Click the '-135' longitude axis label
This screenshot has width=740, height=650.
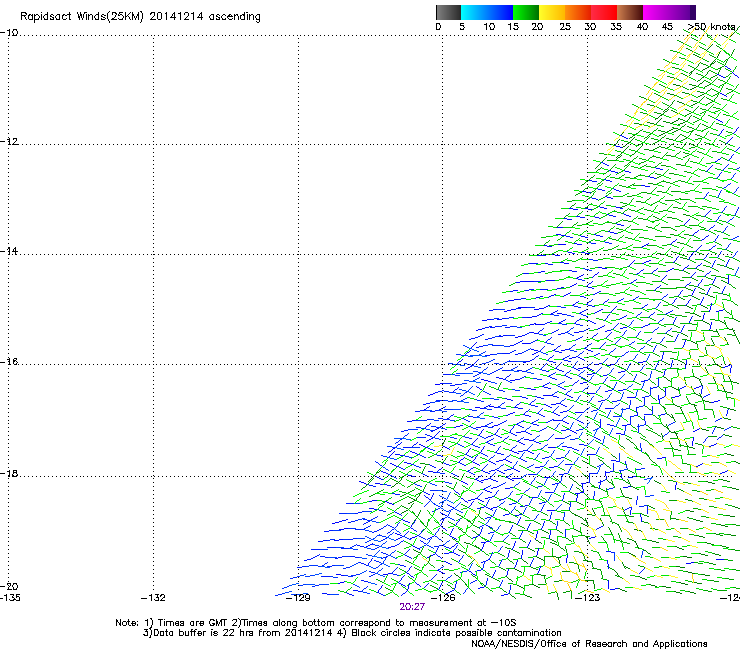(x=10, y=598)
